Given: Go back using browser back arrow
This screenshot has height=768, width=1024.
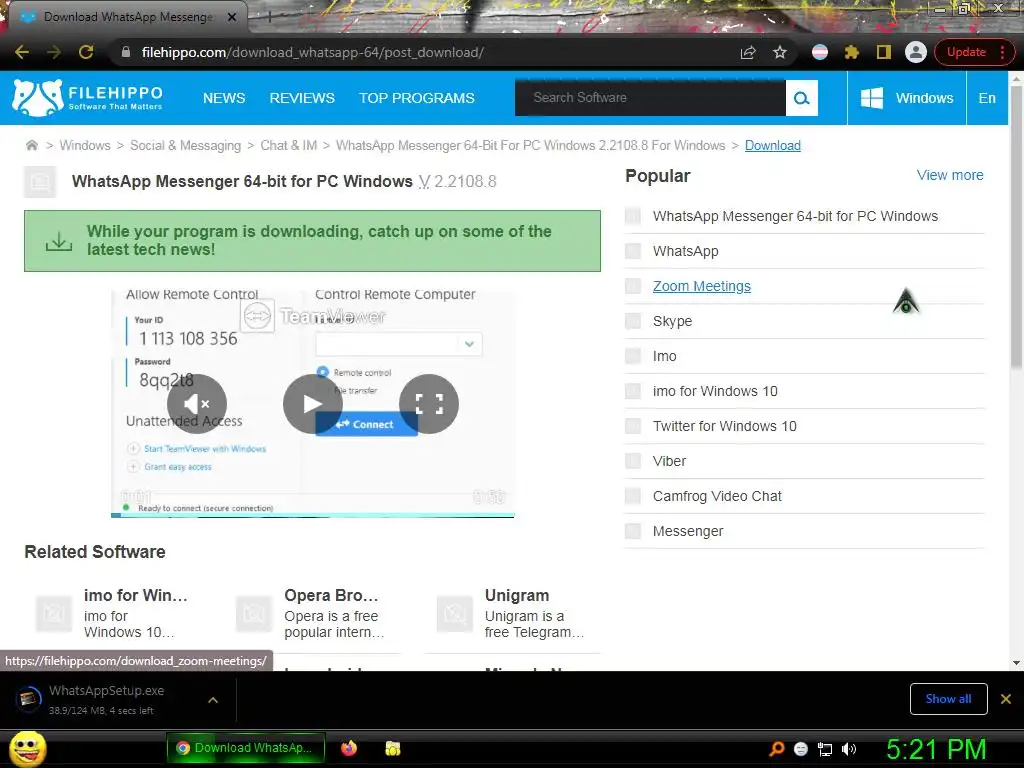Looking at the screenshot, I should 22,52.
